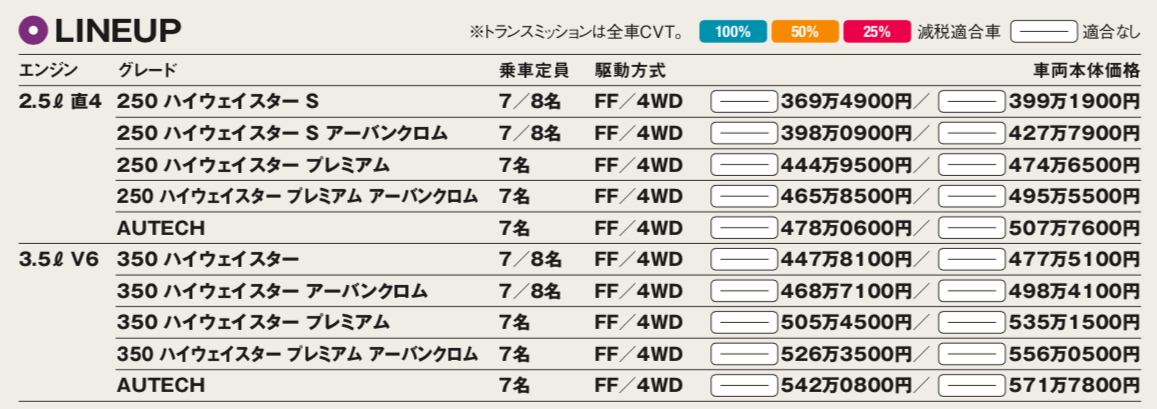Click the purple LINEUP circle icon
1157x409 pixels.
tap(34, 31)
